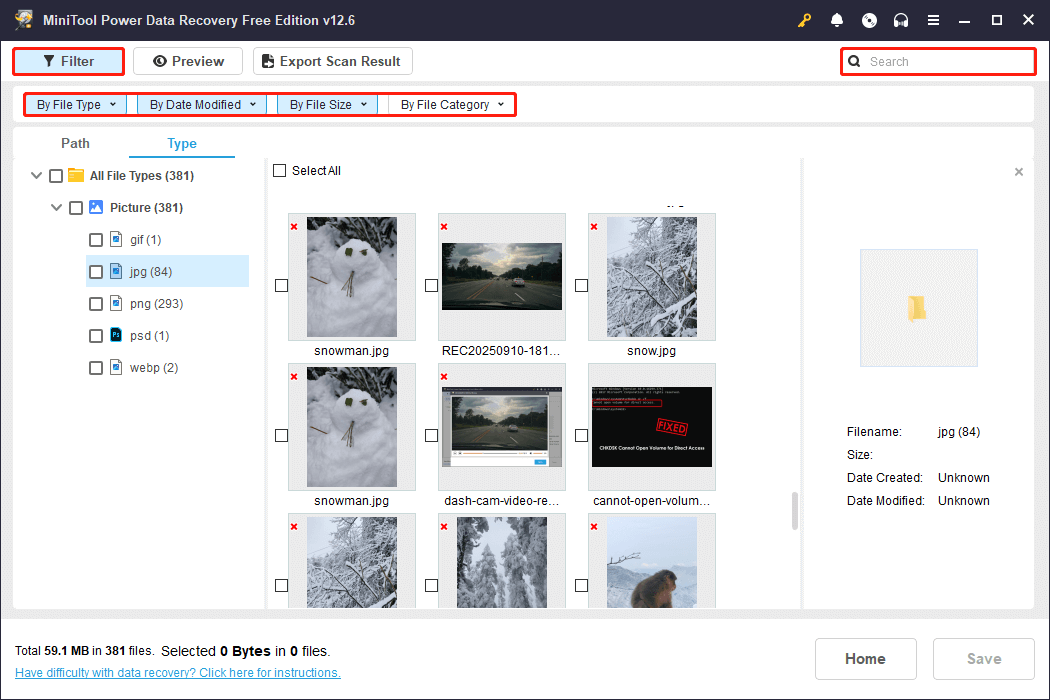Open notifications via the bell icon
This screenshot has width=1050, height=700.
(837, 19)
